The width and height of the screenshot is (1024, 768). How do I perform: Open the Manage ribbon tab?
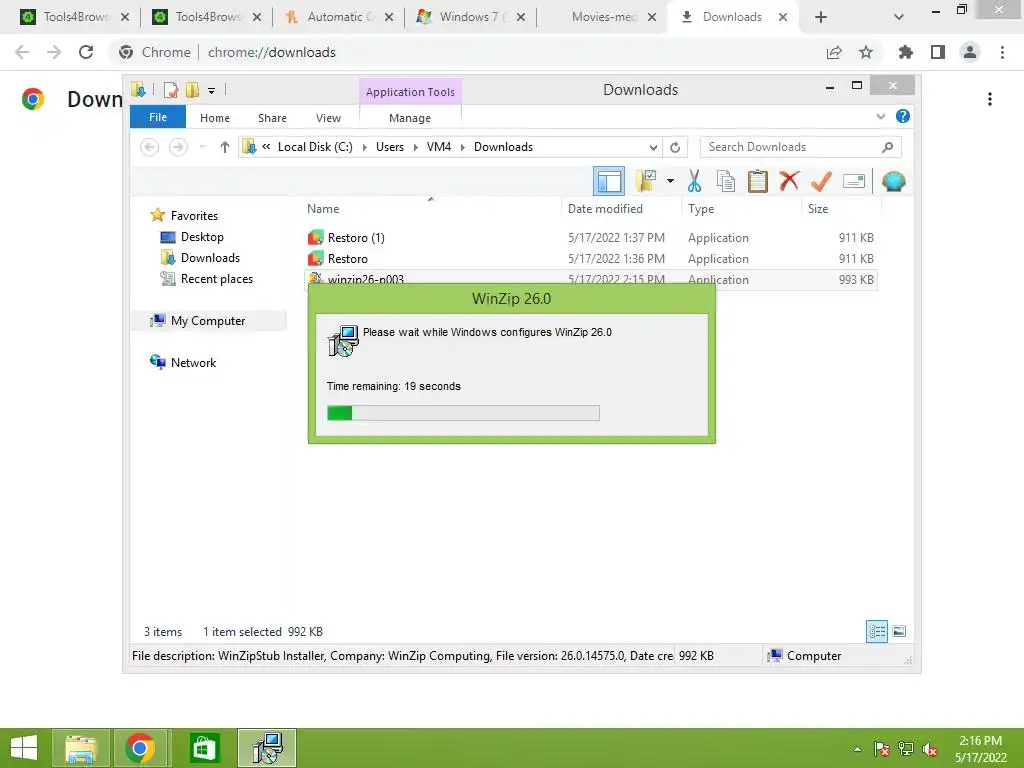tap(410, 118)
